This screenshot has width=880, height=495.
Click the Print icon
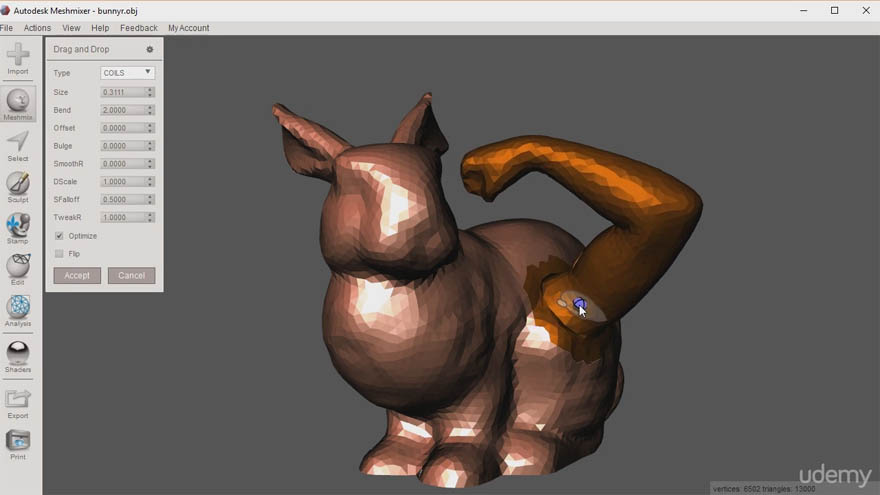tap(18, 444)
